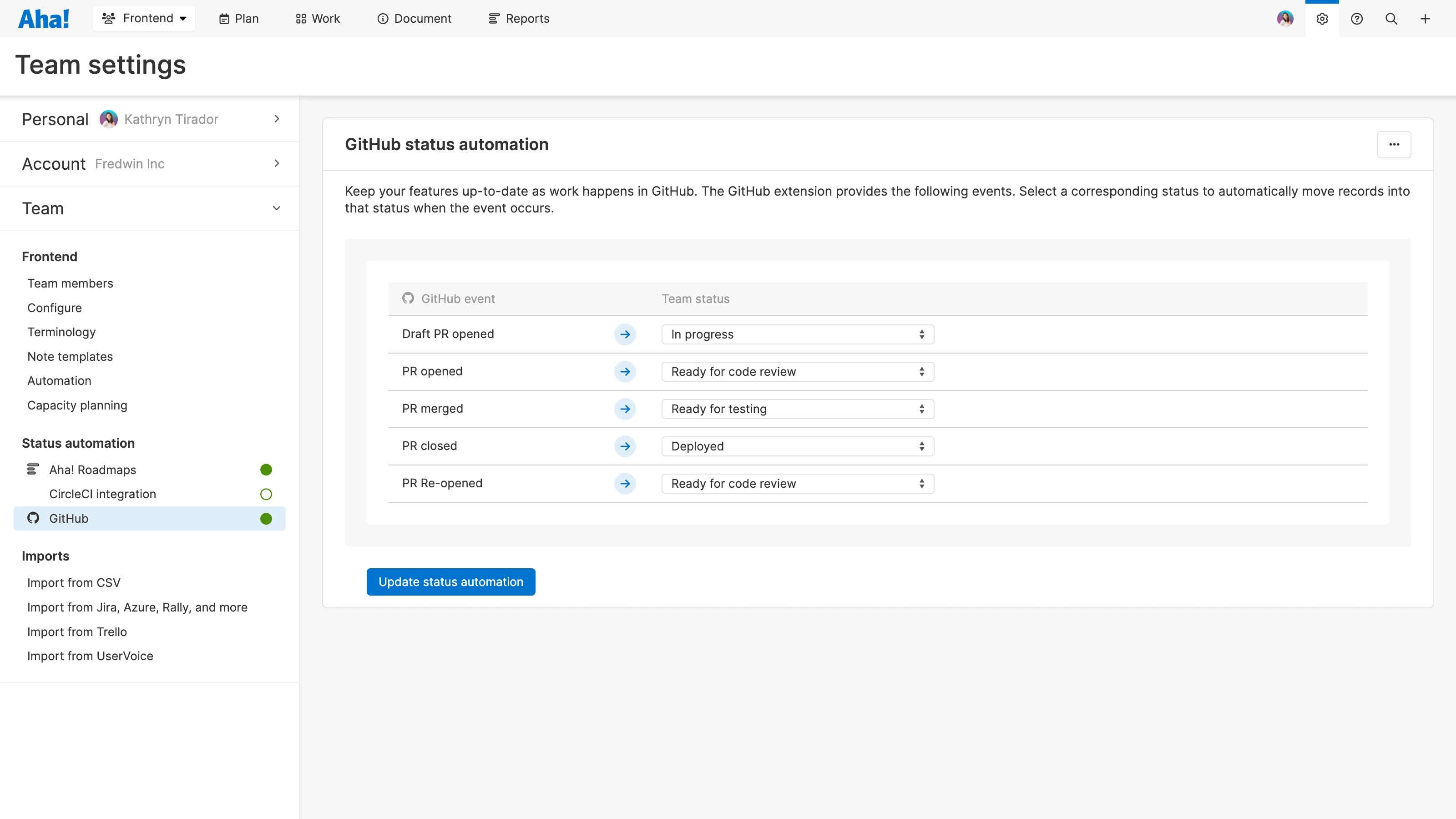Open the PR closed status dropdown

pyautogui.click(x=797, y=446)
